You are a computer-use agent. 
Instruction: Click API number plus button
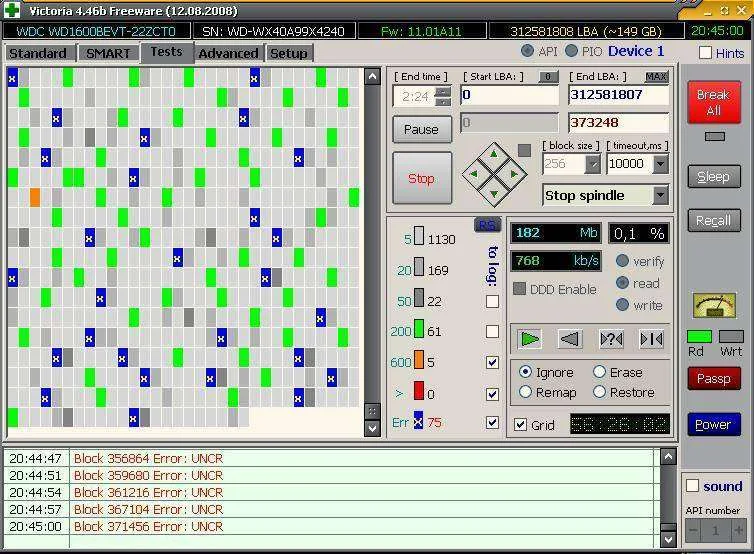738,531
